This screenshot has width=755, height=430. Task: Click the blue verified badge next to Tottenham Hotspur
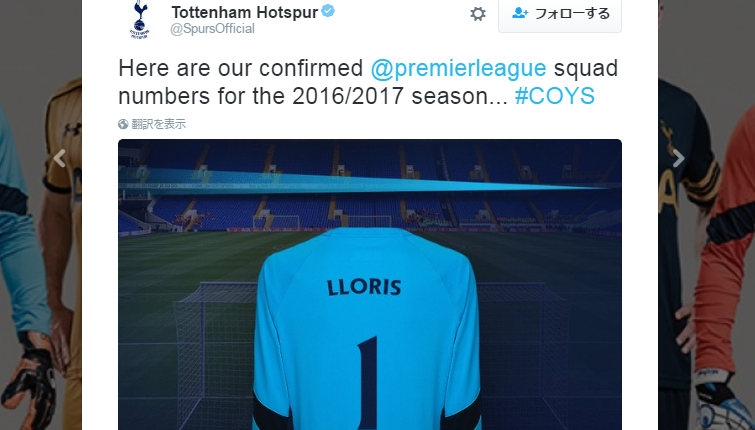click(x=328, y=11)
